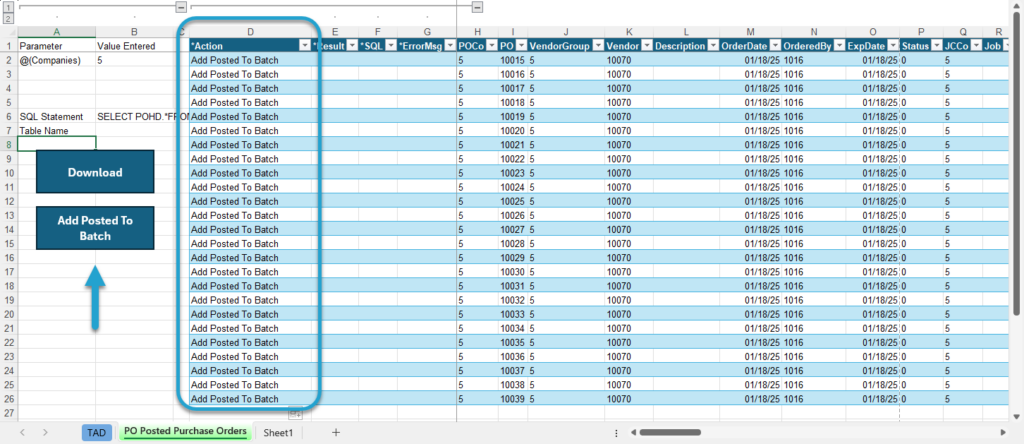Click the Add Posted To Batch button
1024x444 pixels.
(95, 228)
